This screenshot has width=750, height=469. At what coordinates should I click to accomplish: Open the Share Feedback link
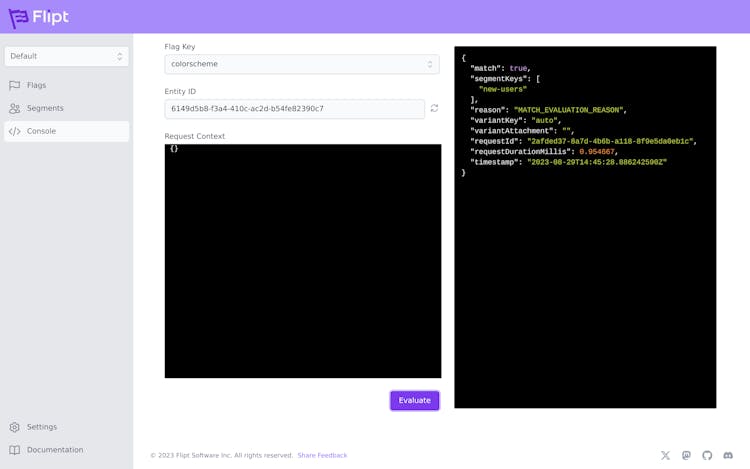[x=322, y=455]
